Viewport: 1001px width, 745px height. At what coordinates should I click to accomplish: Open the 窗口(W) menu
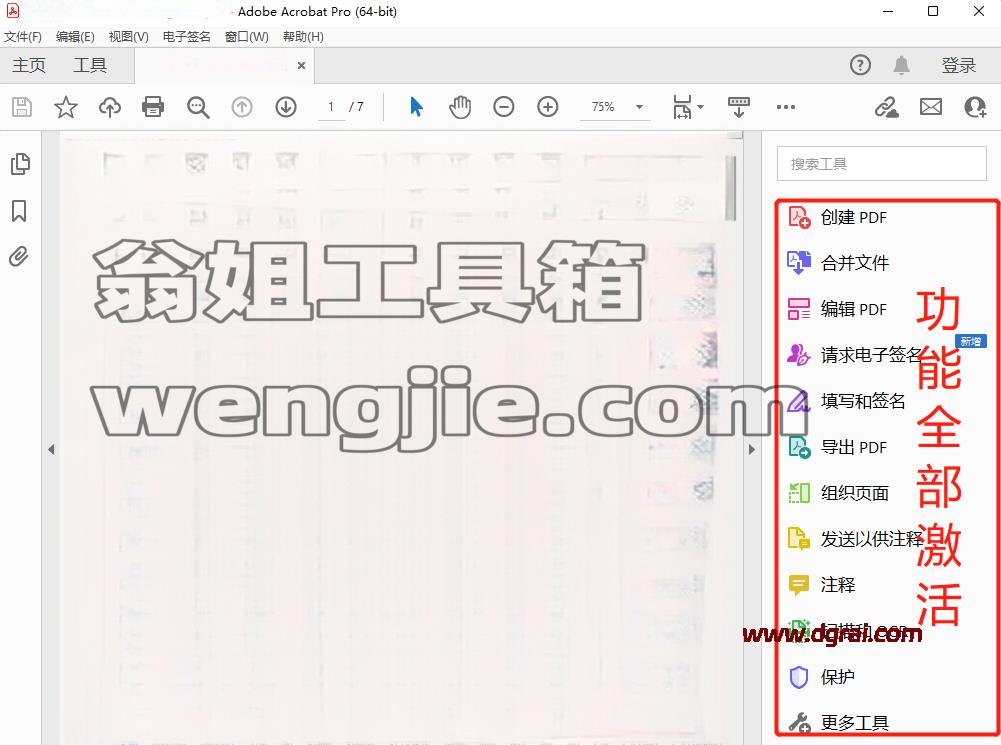[246, 36]
